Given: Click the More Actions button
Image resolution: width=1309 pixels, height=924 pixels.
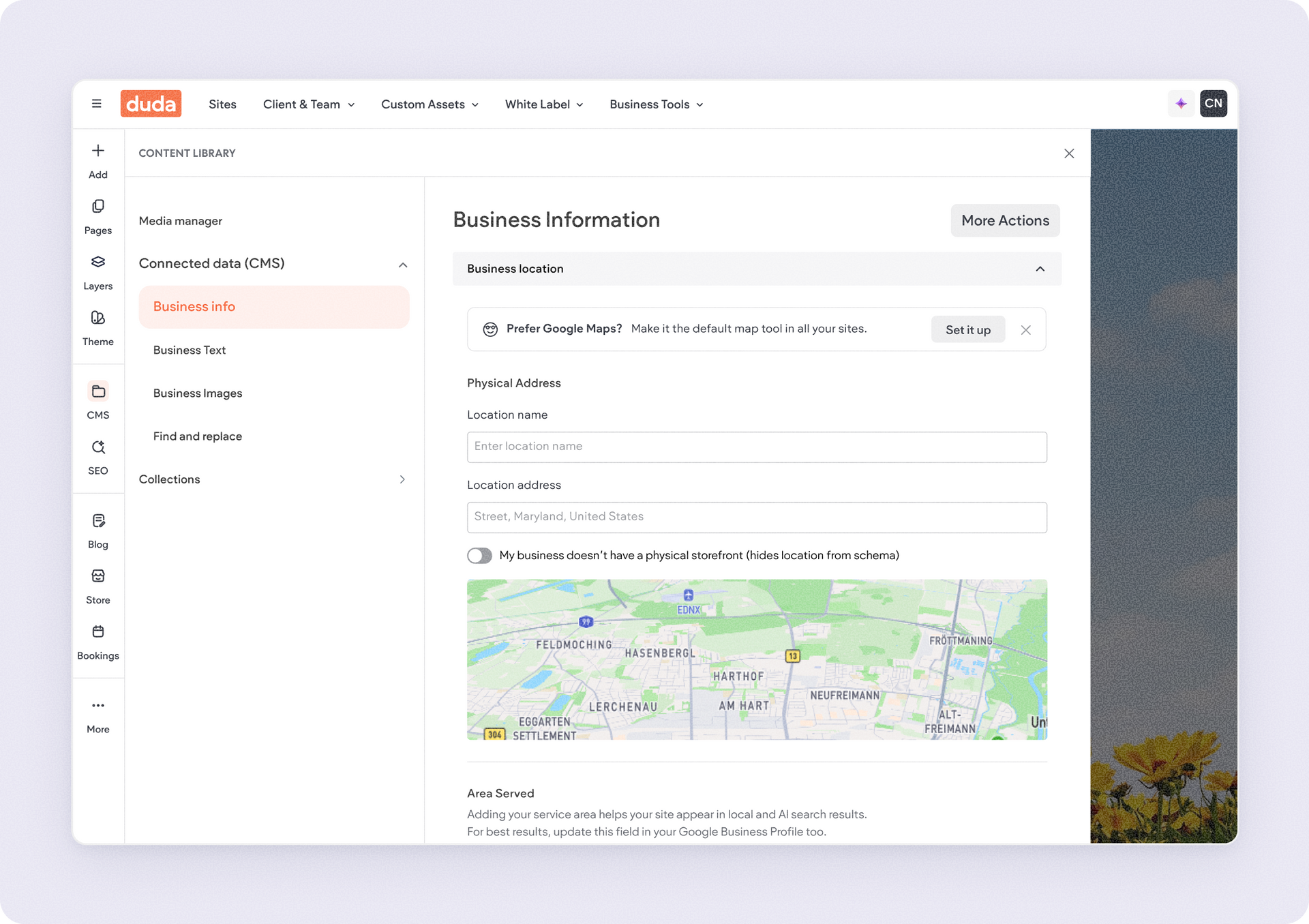Looking at the screenshot, I should [1005, 220].
